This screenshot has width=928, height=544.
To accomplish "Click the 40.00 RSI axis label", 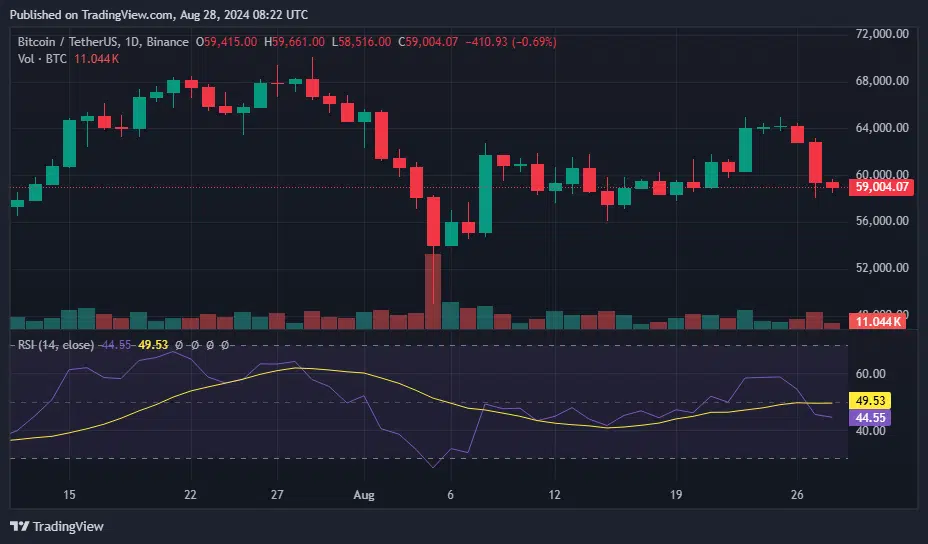I will tap(871, 430).
